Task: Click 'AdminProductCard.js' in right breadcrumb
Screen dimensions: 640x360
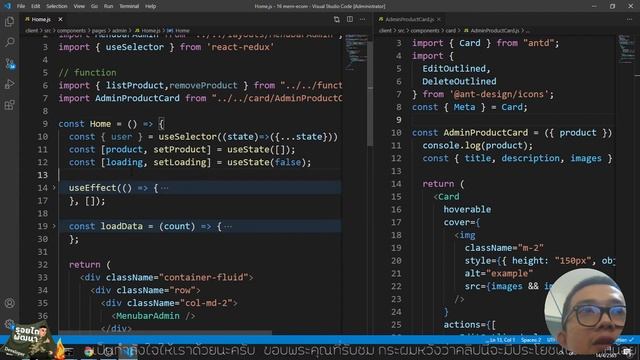Action: tap(494, 31)
